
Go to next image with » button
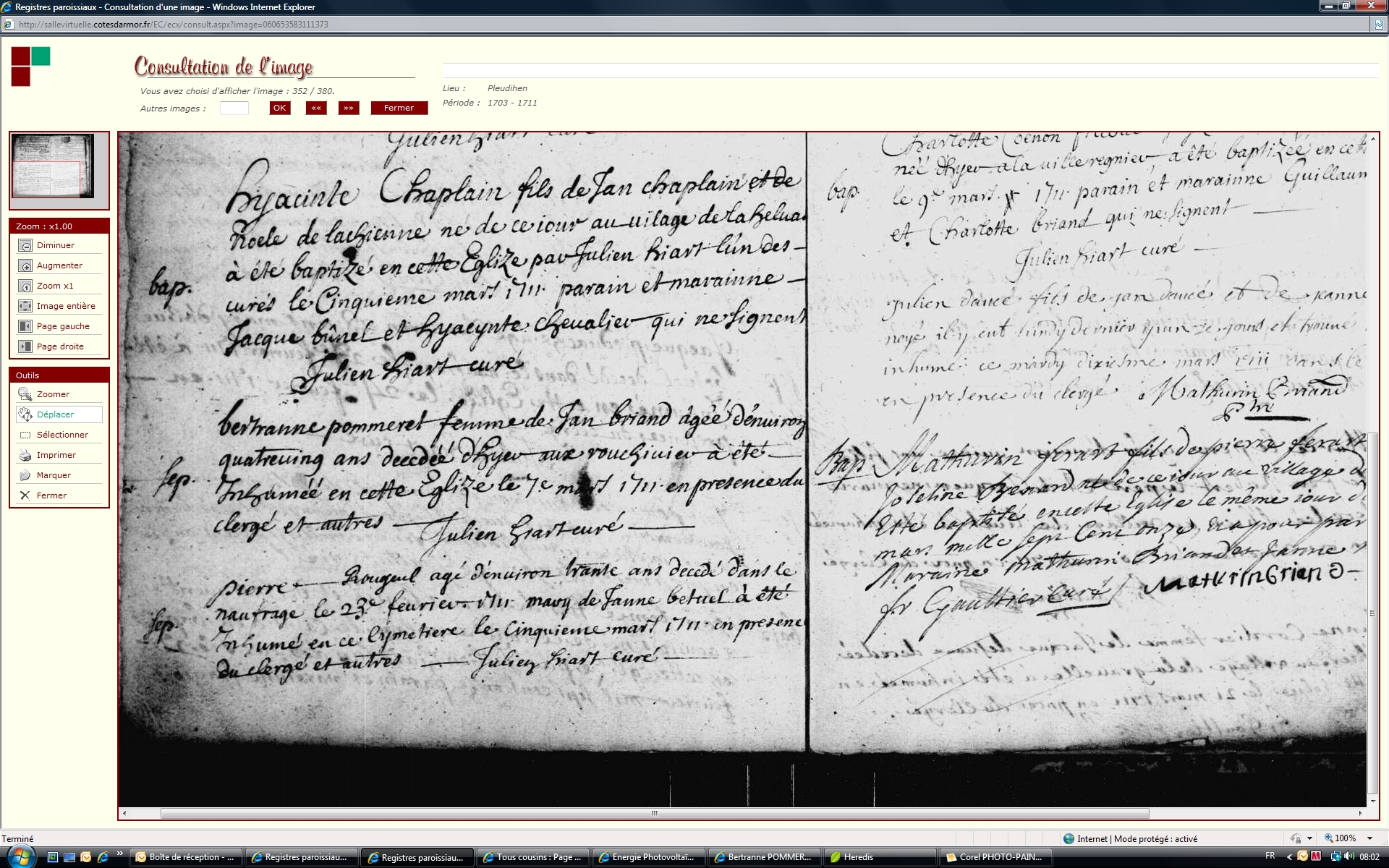(x=349, y=109)
